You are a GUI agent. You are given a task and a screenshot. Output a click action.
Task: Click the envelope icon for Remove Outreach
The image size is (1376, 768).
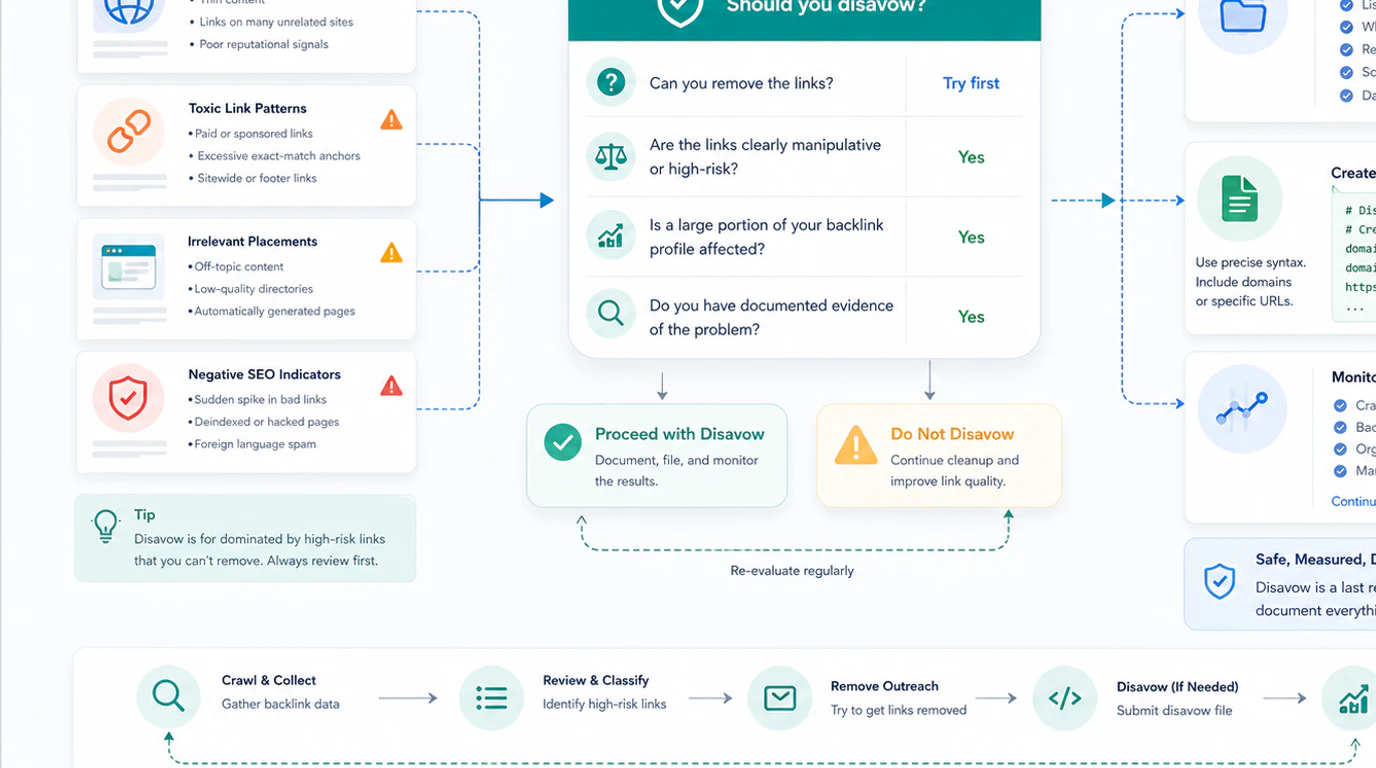[x=780, y=698]
